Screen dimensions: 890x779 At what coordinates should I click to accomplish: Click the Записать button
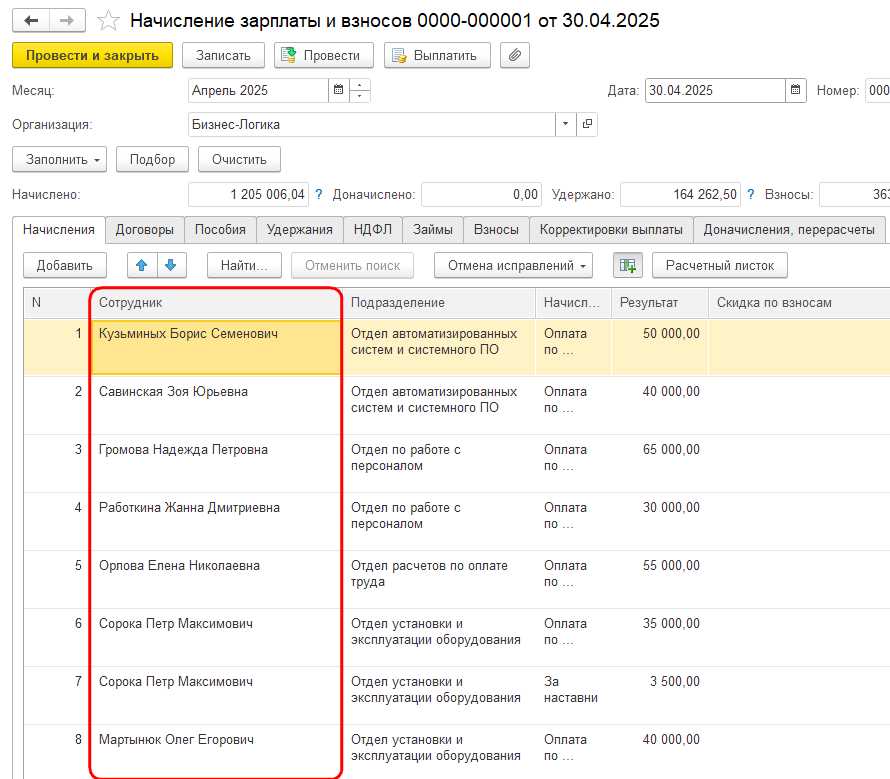click(x=224, y=55)
